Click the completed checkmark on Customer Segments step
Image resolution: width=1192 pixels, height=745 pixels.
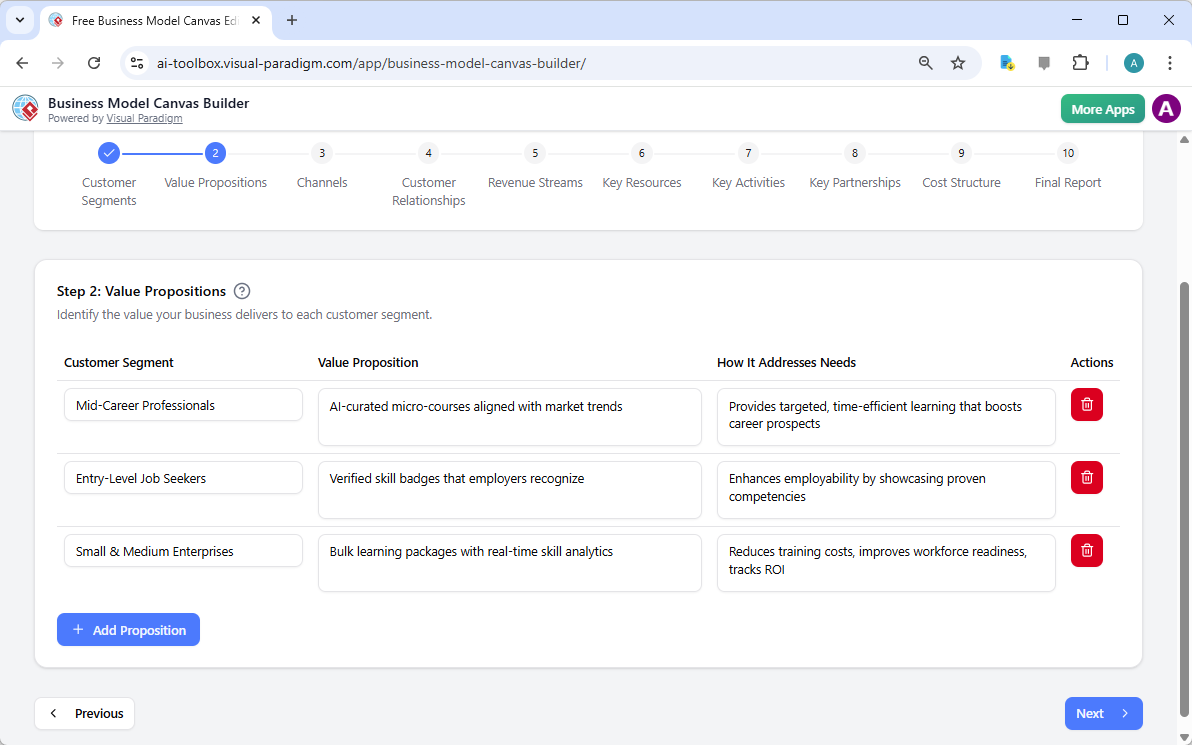click(108, 153)
